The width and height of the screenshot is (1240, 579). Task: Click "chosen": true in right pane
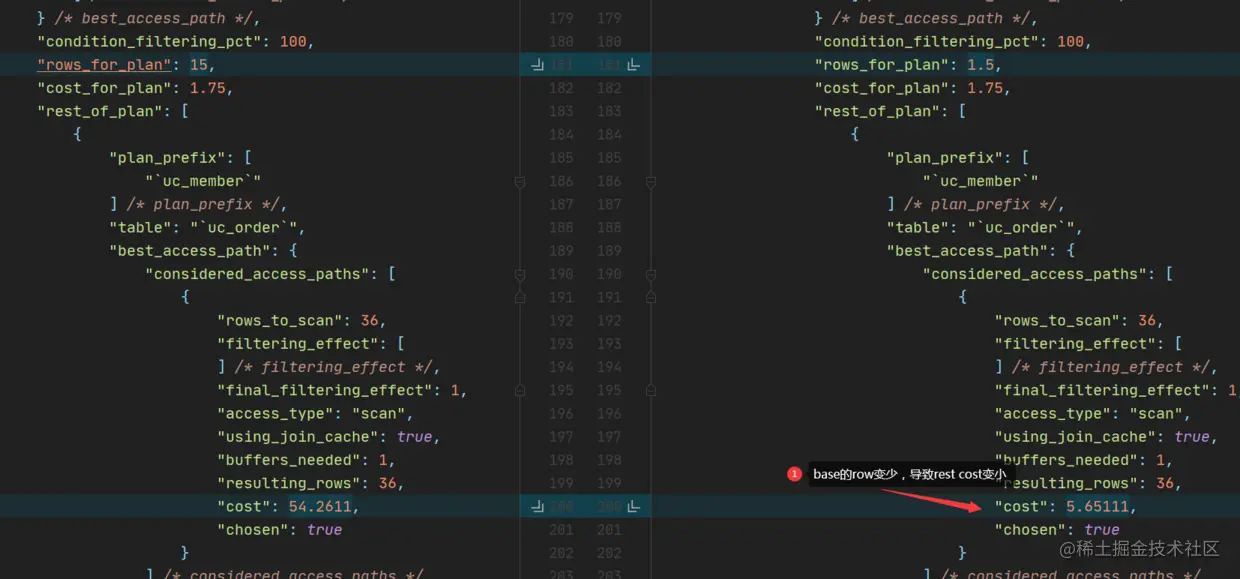1057,530
